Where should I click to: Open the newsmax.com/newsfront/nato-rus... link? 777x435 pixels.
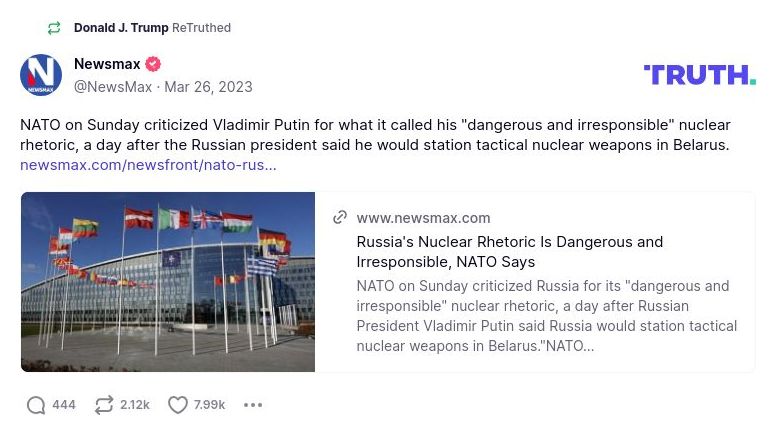coord(148,165)
